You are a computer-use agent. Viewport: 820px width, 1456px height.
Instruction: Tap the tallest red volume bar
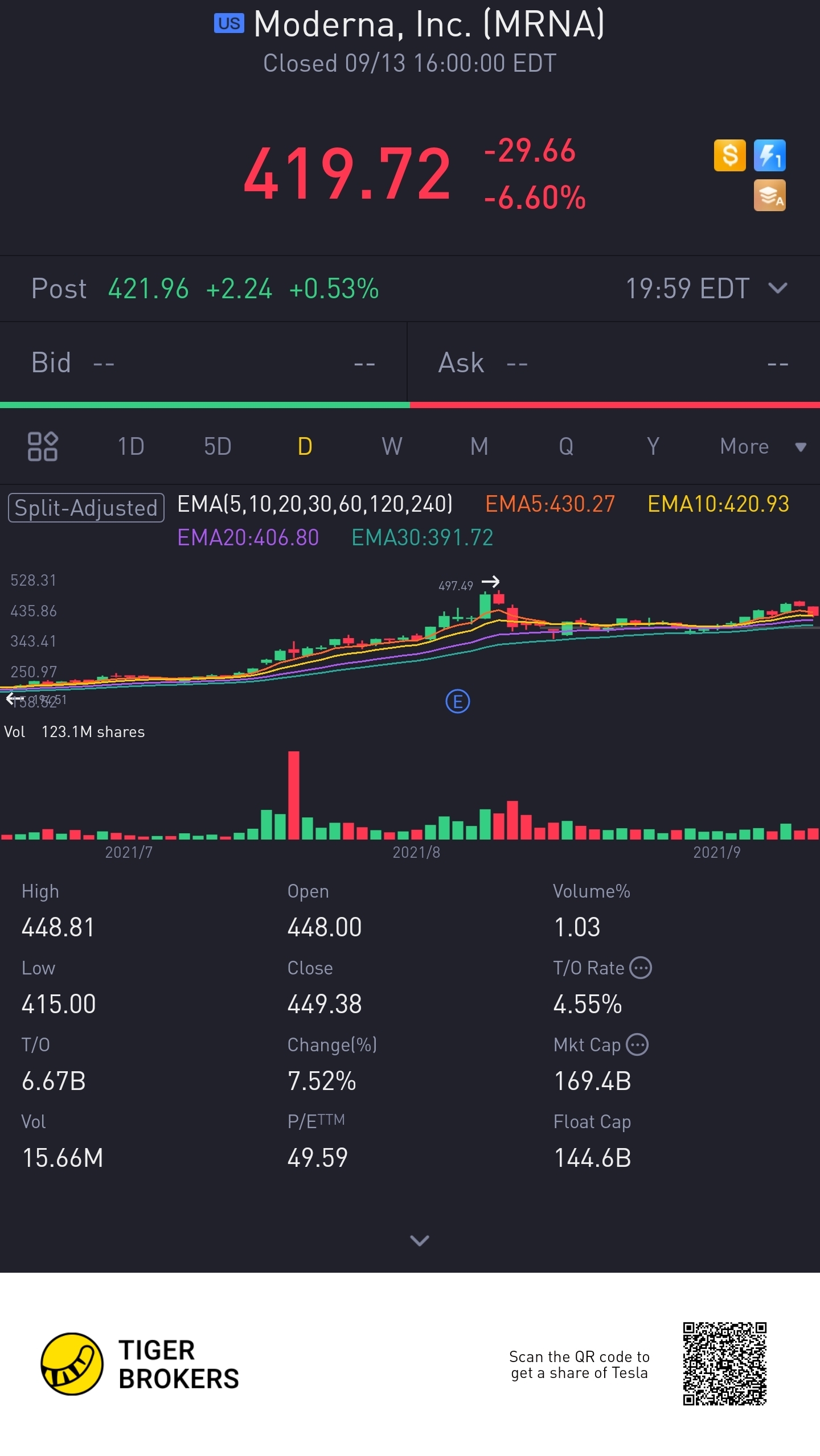294,796
